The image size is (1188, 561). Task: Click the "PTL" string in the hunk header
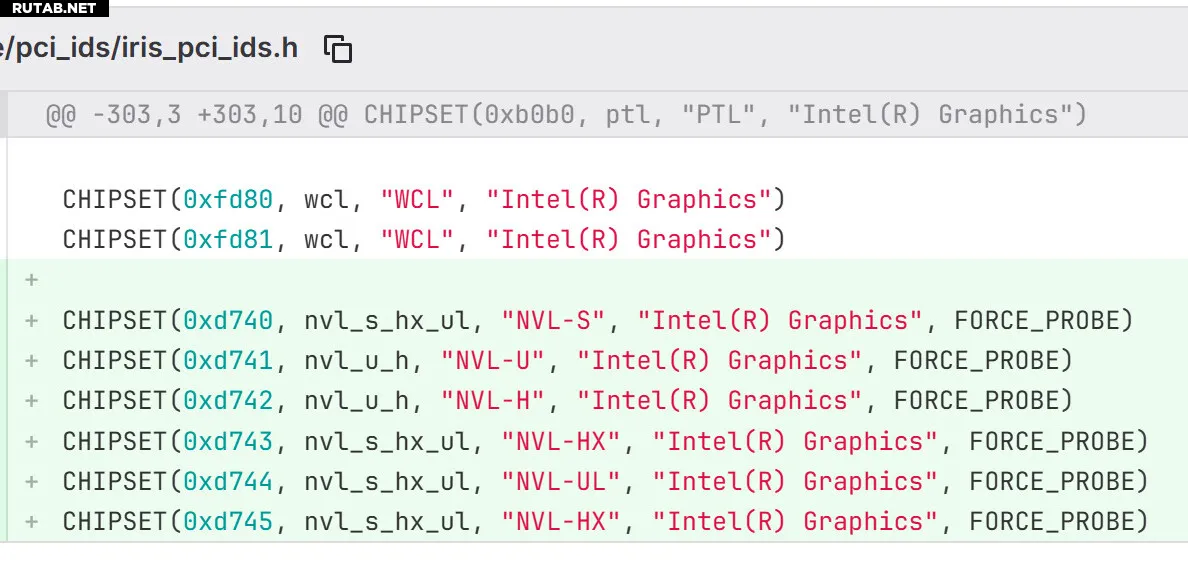tap(719, 115)
